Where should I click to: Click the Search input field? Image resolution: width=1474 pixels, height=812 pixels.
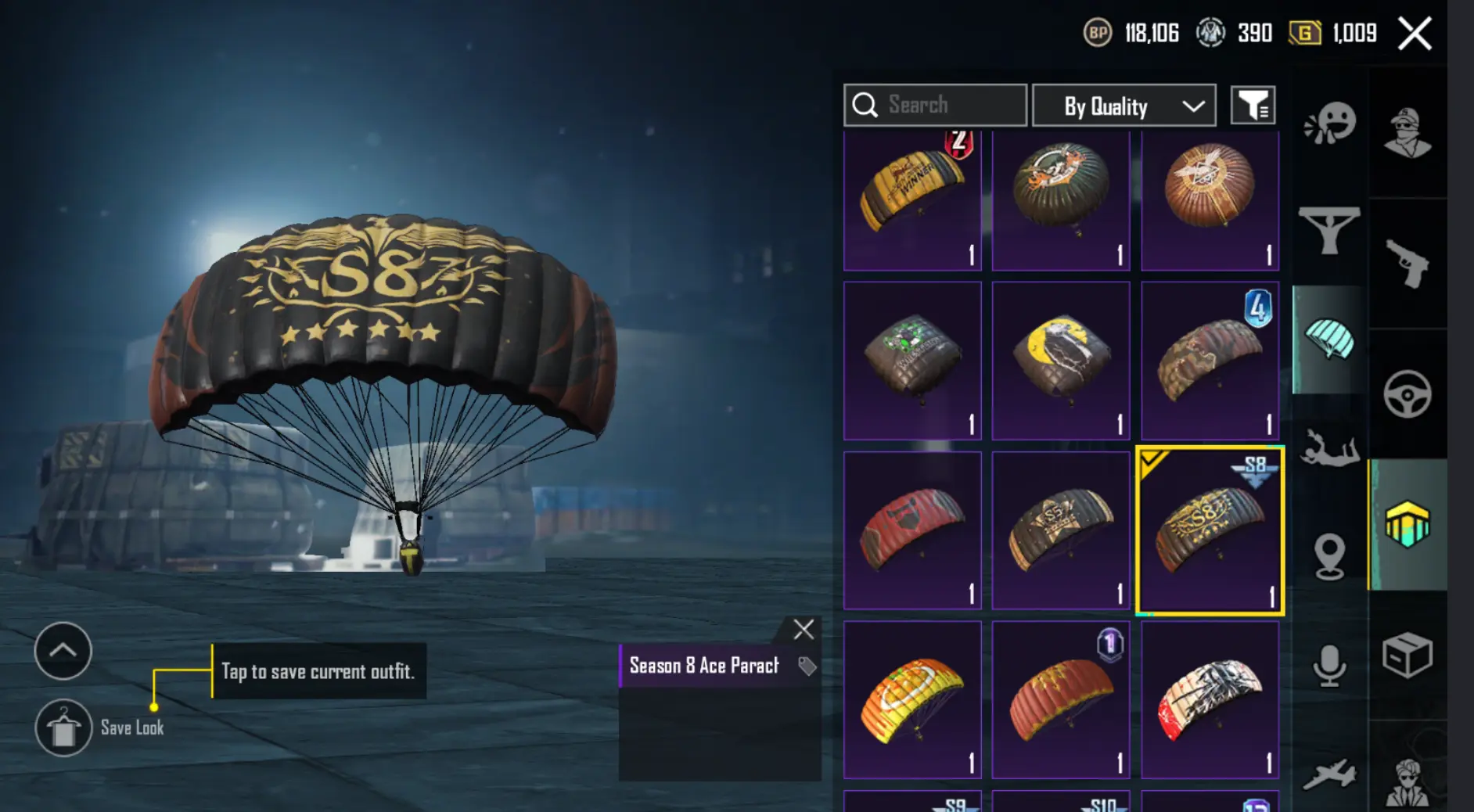coord(935,105)
